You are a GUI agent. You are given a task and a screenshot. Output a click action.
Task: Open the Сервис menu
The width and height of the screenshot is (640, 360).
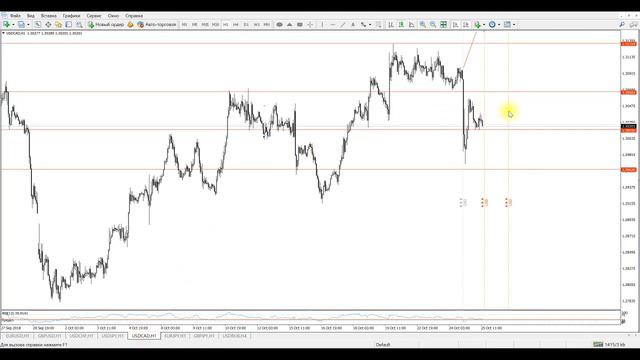94,16
